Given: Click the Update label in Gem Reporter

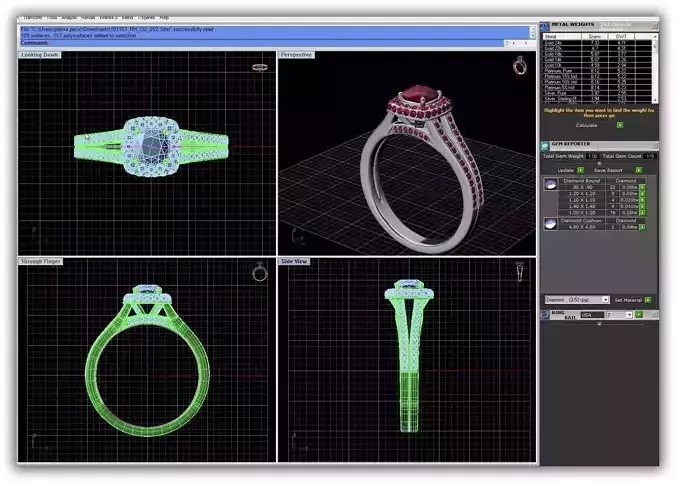Looking at the screenshot, I should (x=566, y=170).
